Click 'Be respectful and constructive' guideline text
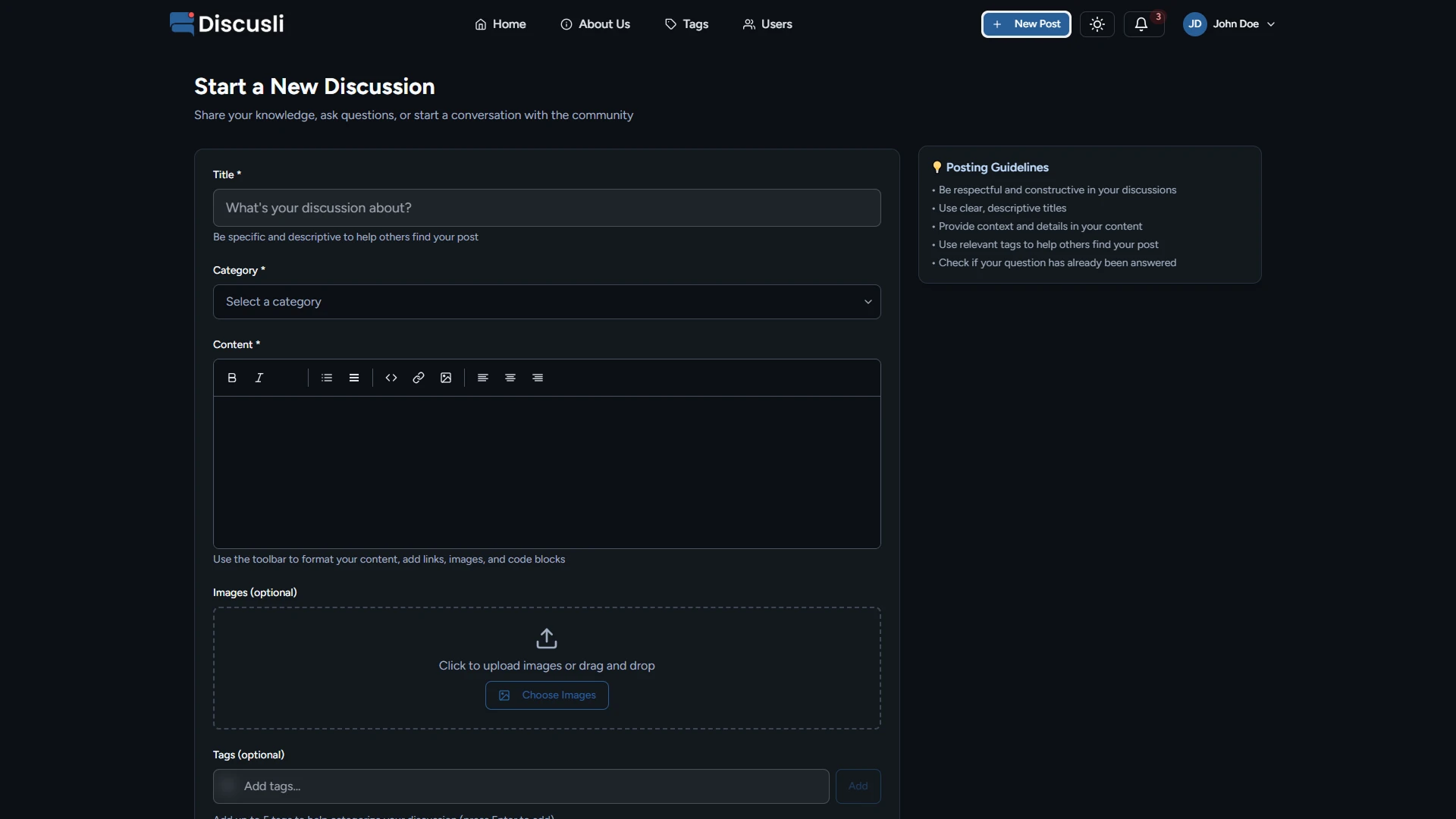Viewport: 1456px width, 819px height. [x=1058, y=190]
